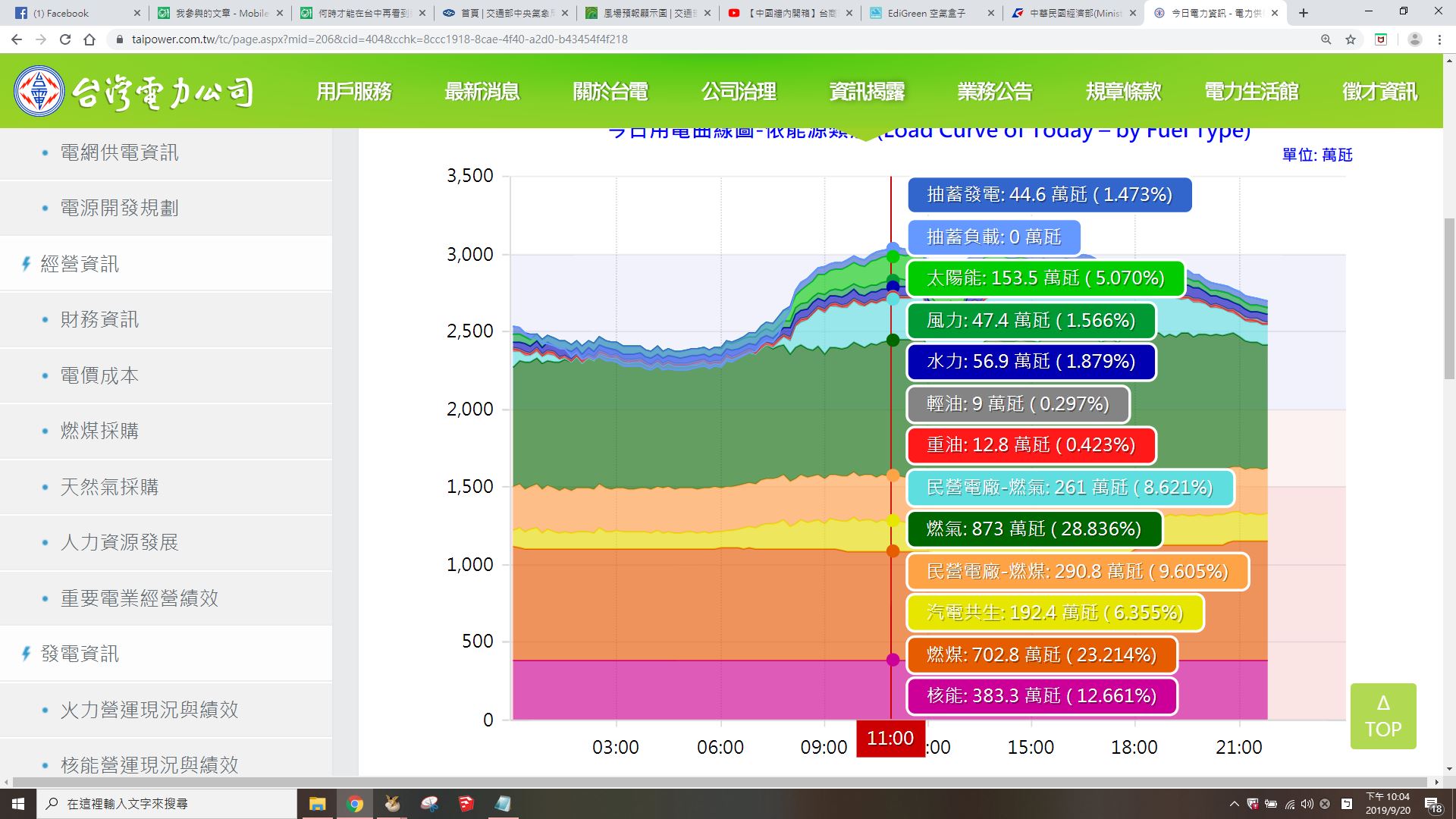This screenshot has width=1456, height=819.
Task: Click the 民營電廠-燃氣 261 萬瓩 tooltip
Action: (x=1069, y=488)
